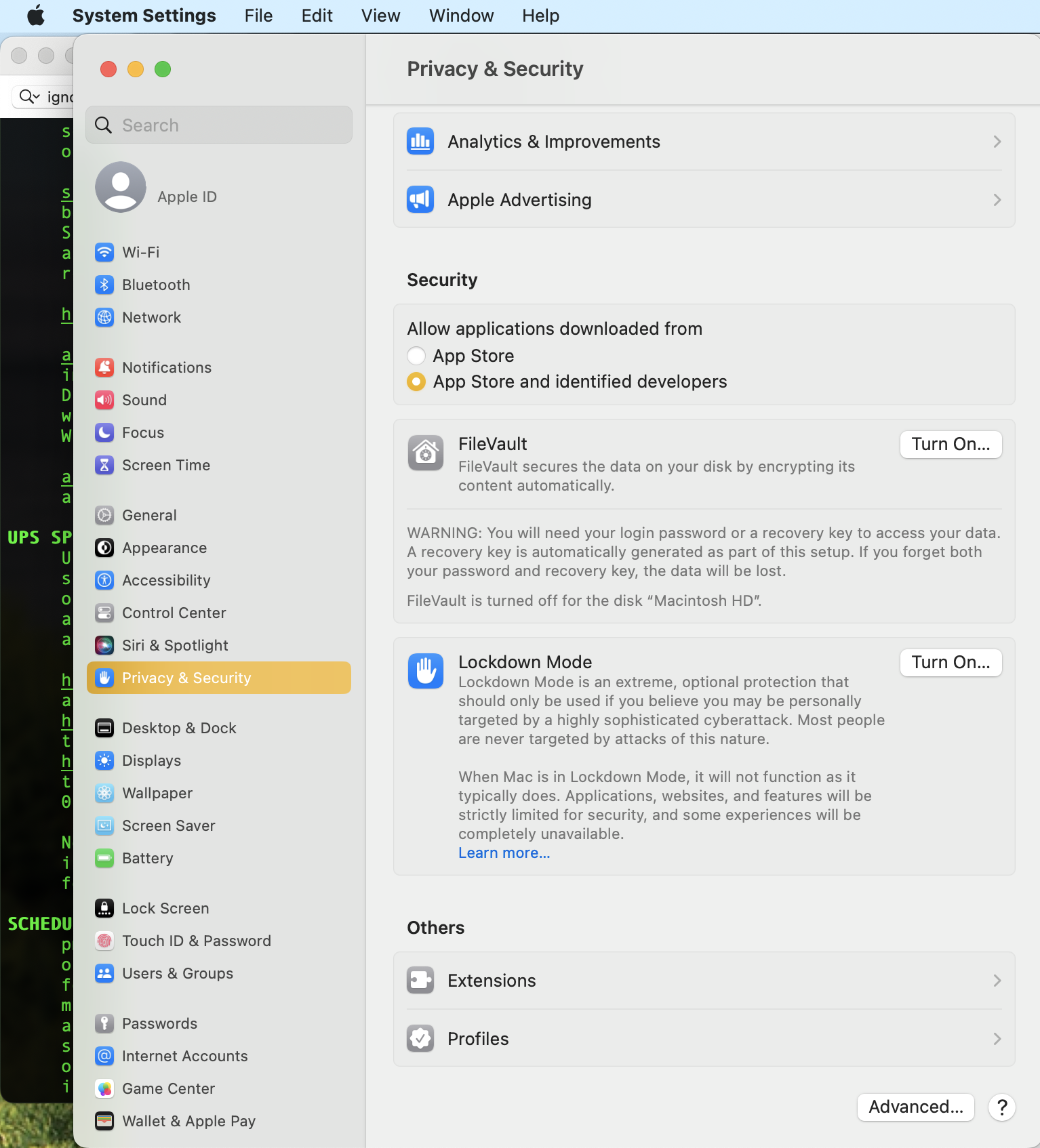Open the Edit menu
The image size is (1040, 1148).
click(x=317, y=16)
